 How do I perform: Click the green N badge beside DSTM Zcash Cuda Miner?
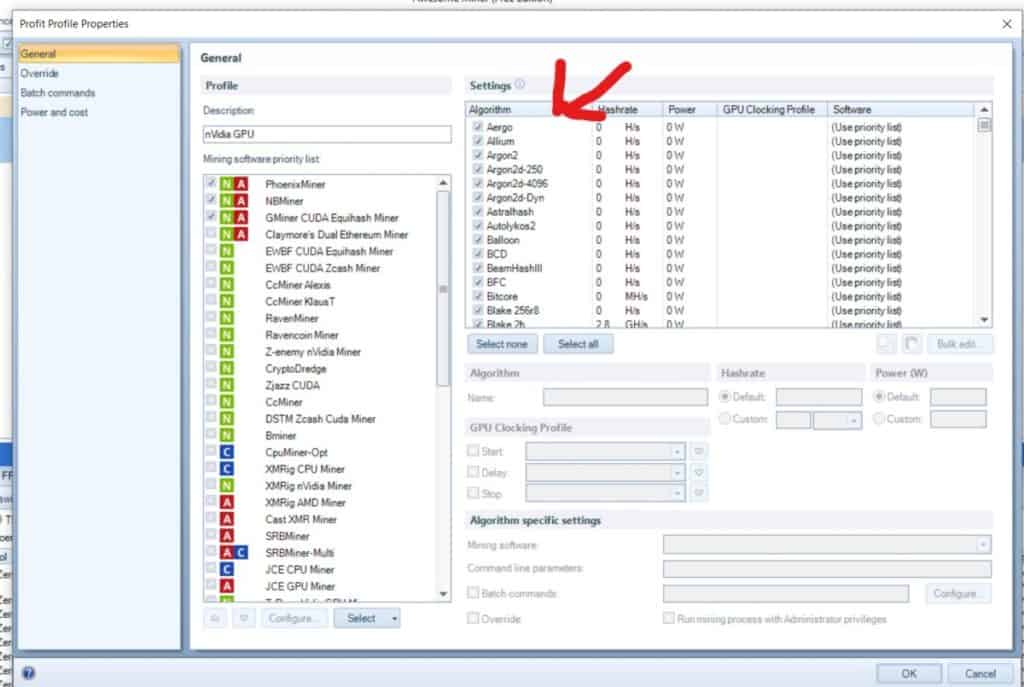227,419
